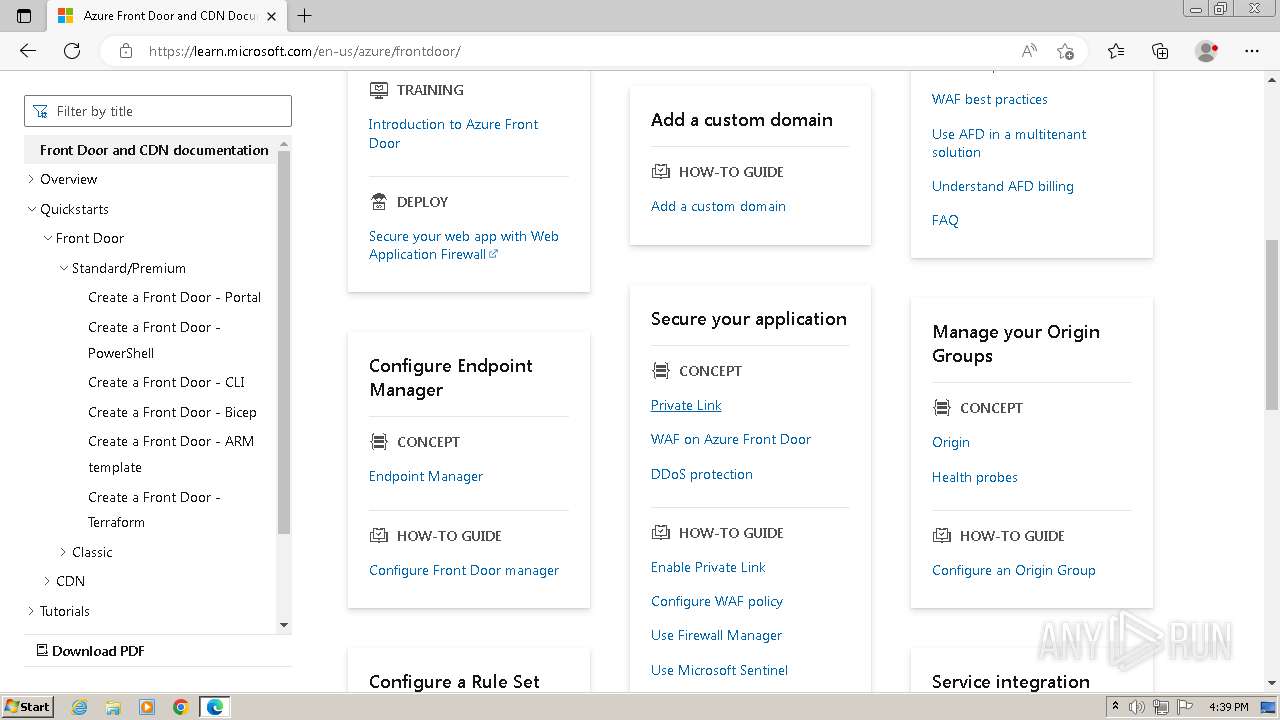
Task: Open the Collections icon
Action: pos(1160,51)
